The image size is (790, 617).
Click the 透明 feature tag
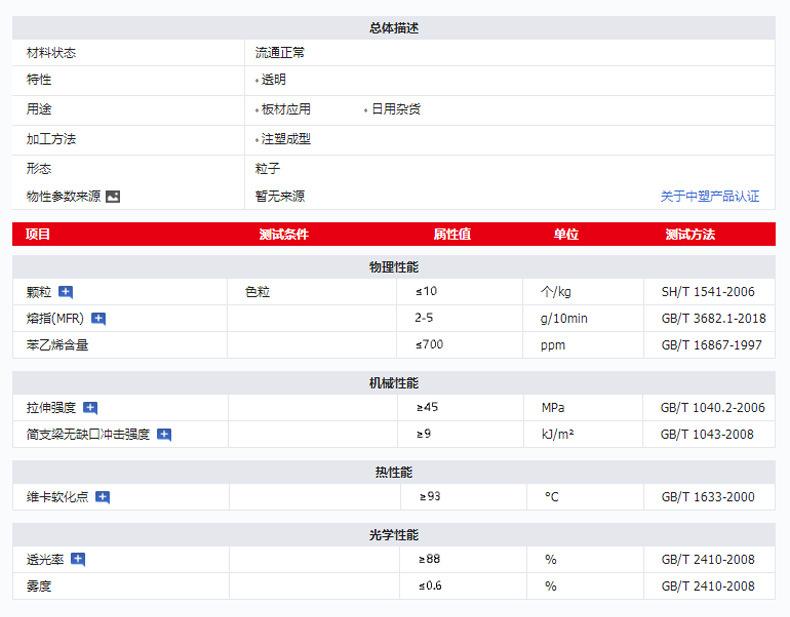pos(273,80)
